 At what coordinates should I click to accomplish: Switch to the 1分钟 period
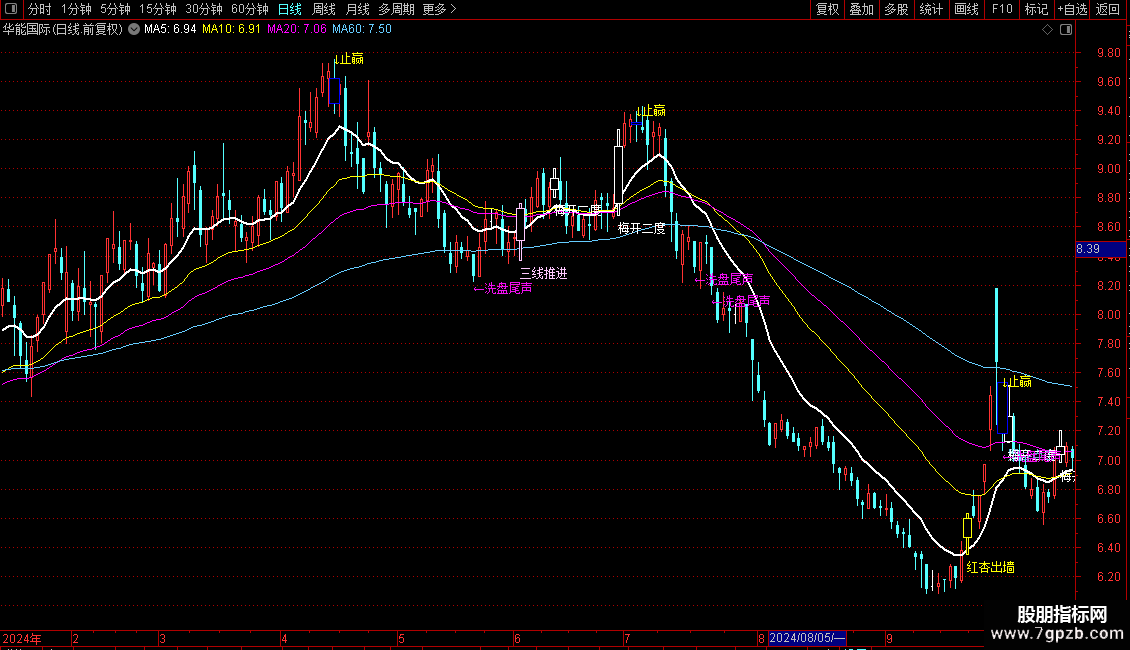(76, 9)
